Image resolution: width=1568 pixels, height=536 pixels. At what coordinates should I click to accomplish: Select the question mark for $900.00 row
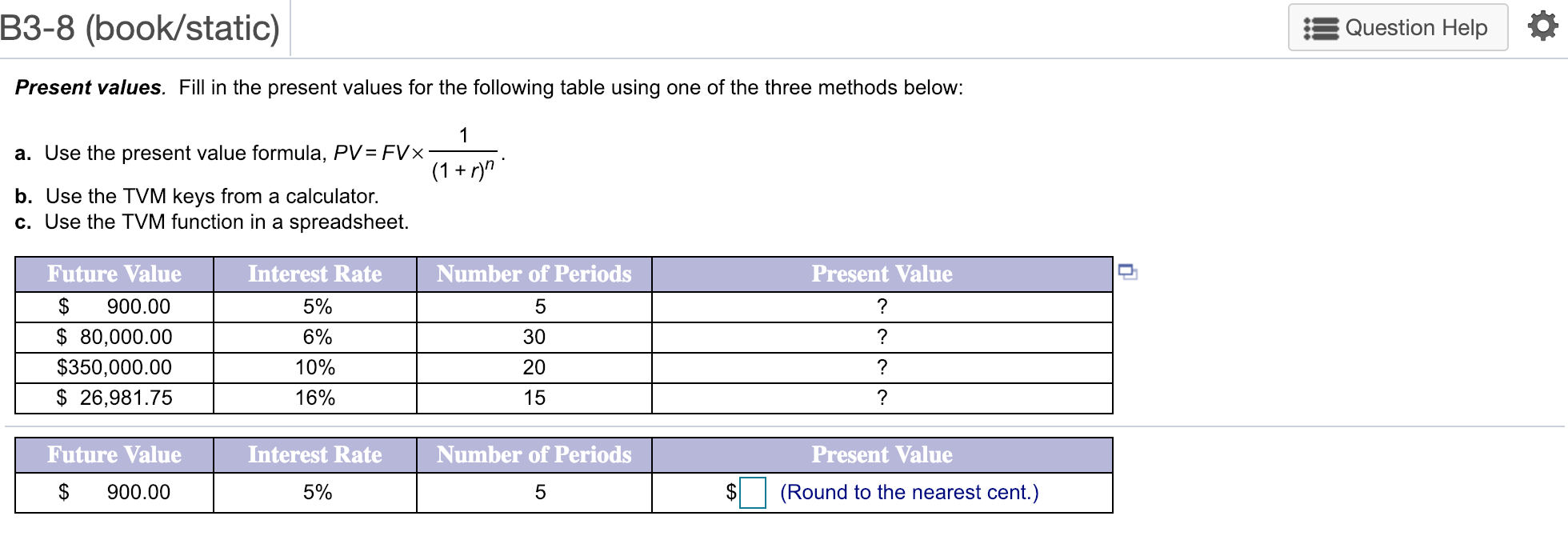click(881, 306)
